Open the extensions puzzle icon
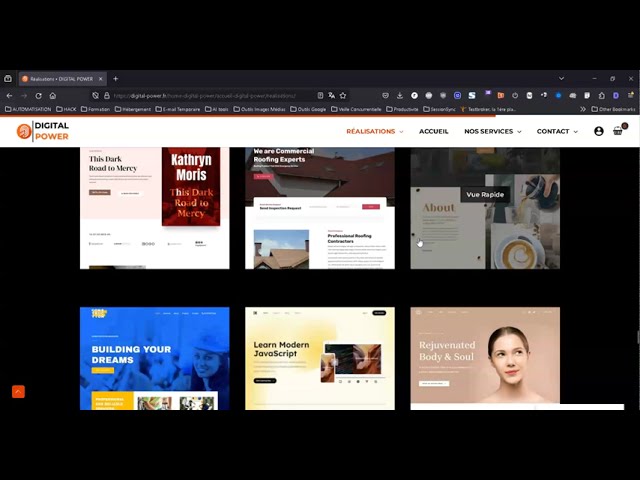Screen dimensions: 640x480 tap(602, 96)
